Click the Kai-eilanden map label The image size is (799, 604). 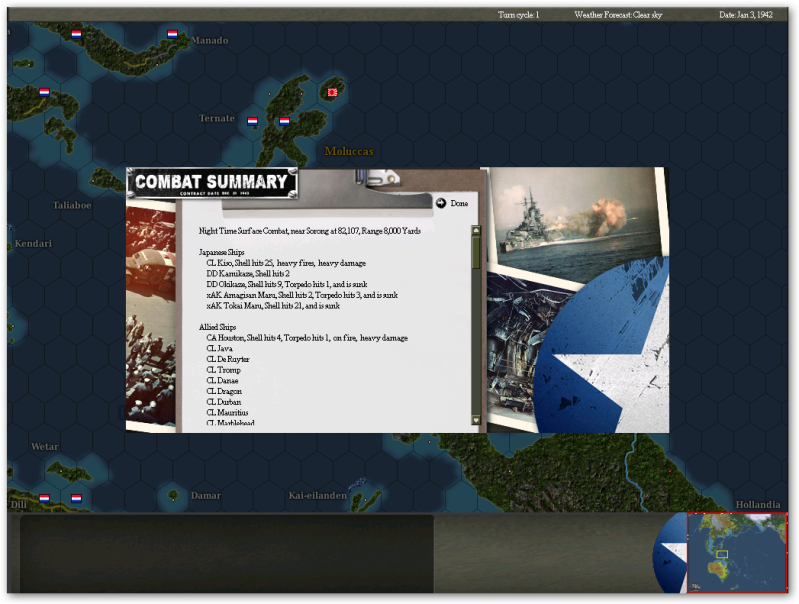tap(317, 495)
